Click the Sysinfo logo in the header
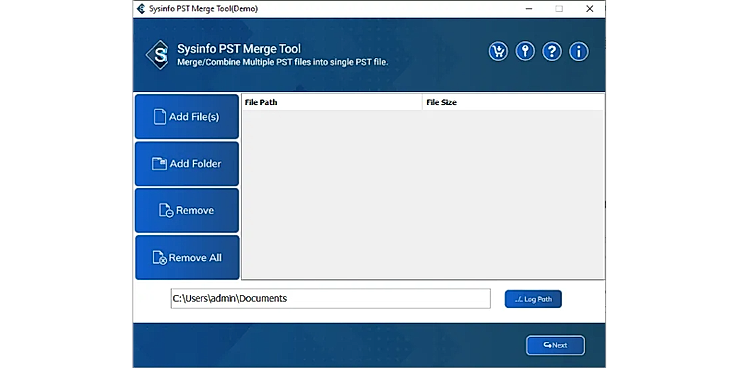 coord(159,55)
